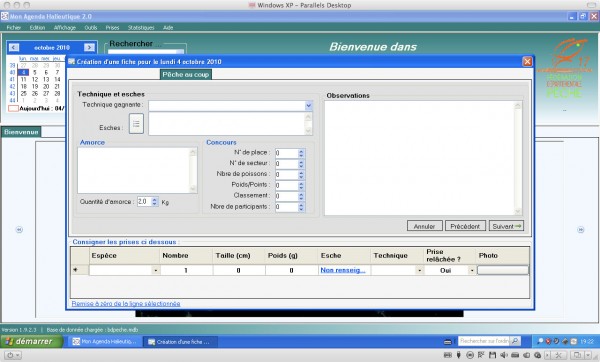This screenshot has width=600, height=362.
Task: Click the Parallels CD/DVD drive icon
Action: (470, 355)
